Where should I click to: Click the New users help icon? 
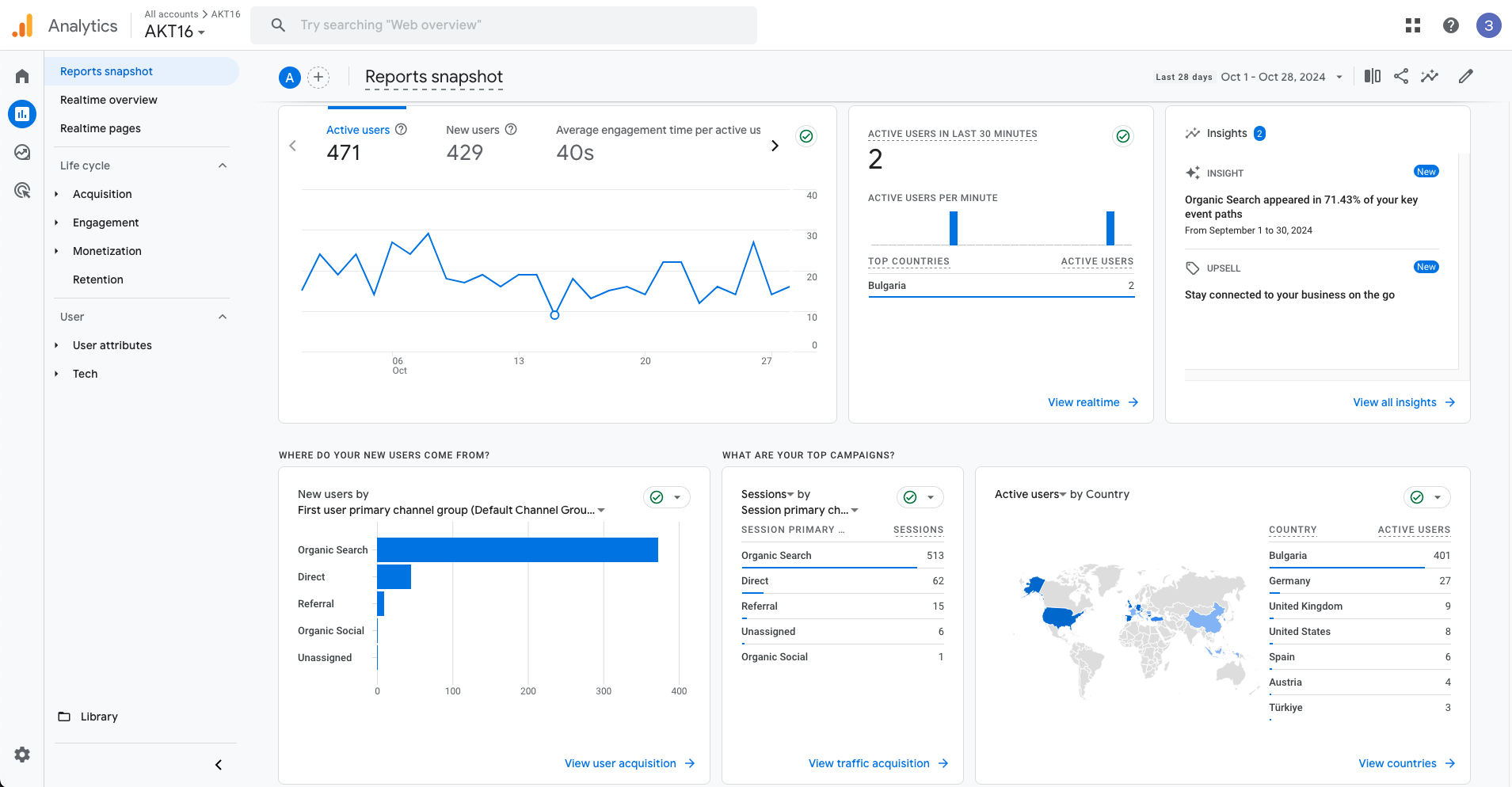(511, 129)
